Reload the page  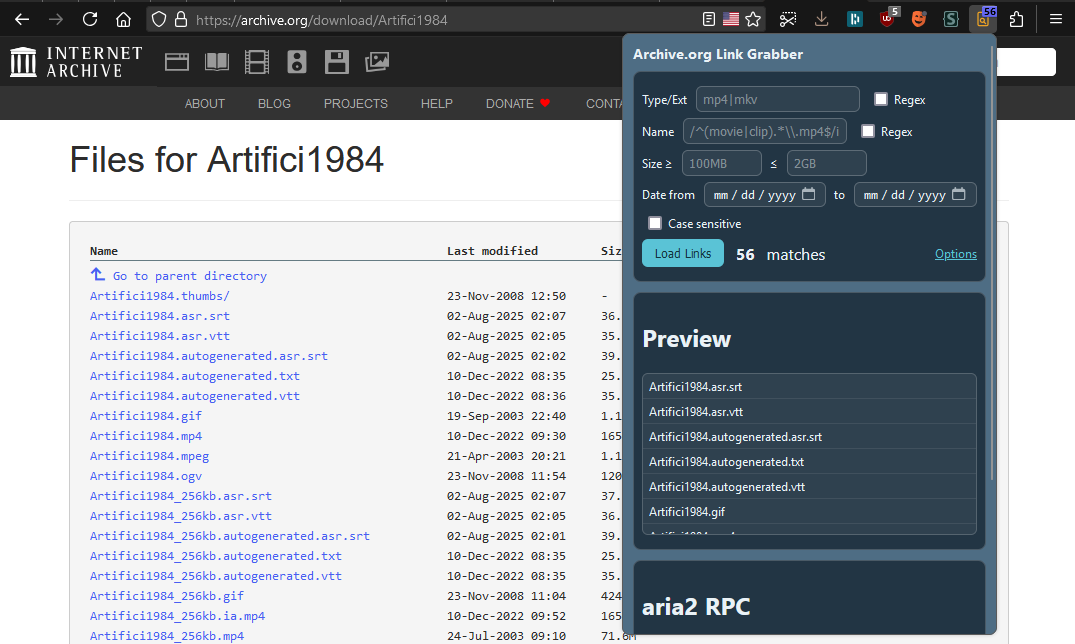pyautogui.click(x=90, y=19)
